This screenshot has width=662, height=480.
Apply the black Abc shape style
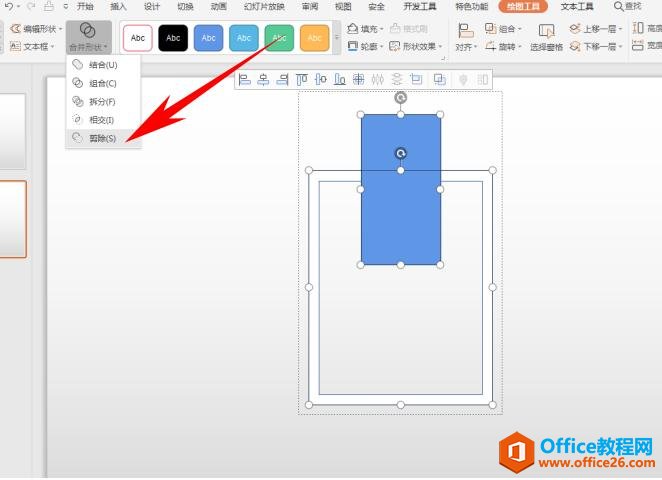[173, 38]
